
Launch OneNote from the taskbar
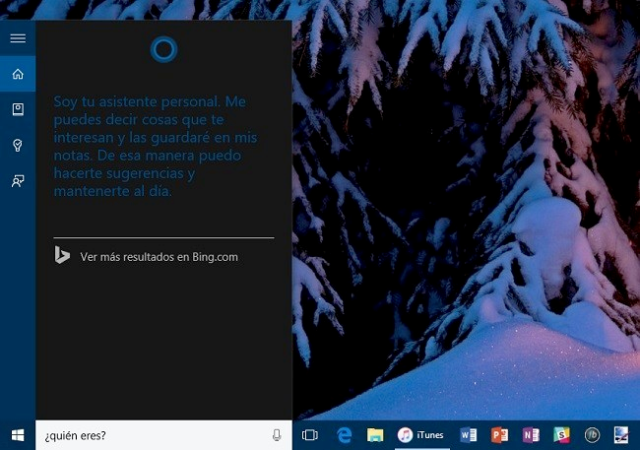[x=531, y=435]
